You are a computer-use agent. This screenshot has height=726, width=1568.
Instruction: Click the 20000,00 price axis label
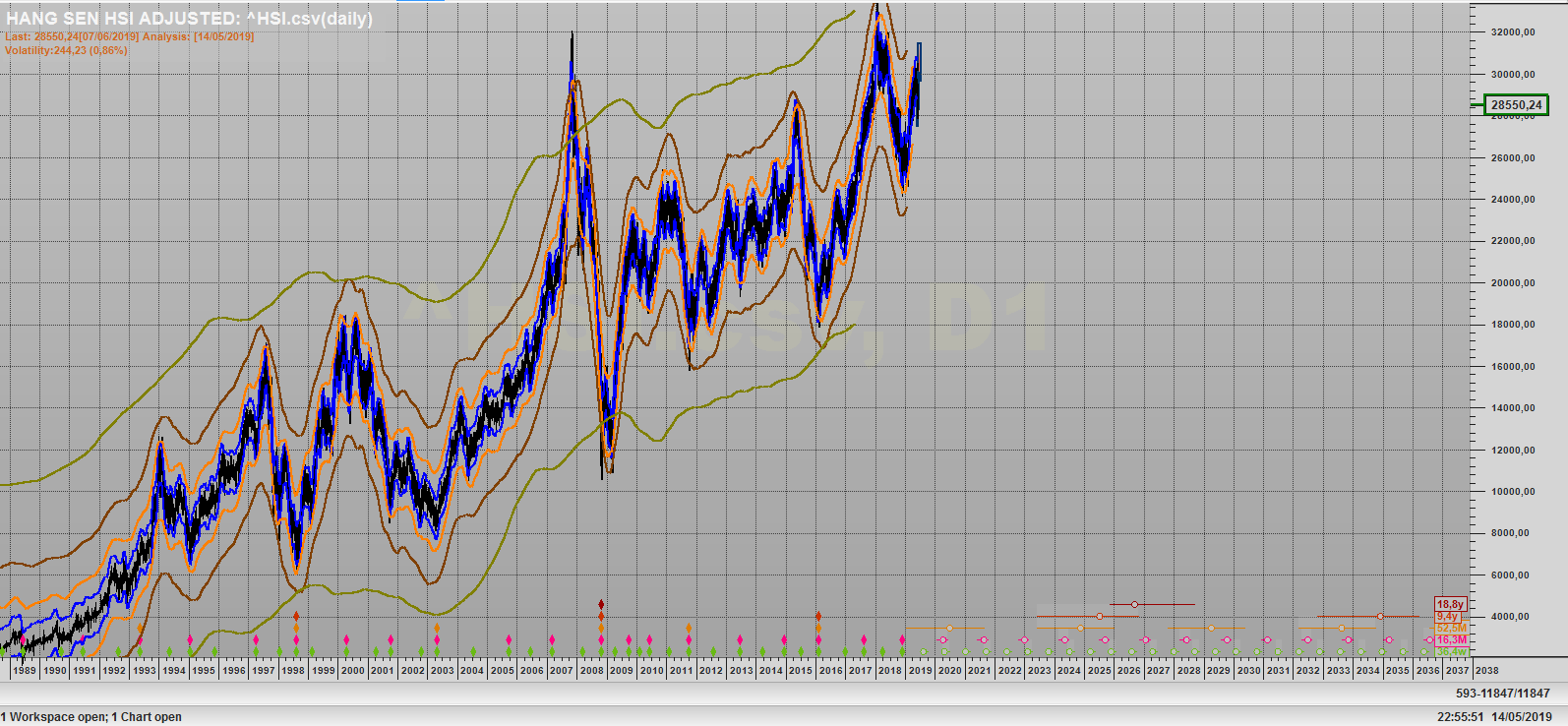[x=1513, y=283]
